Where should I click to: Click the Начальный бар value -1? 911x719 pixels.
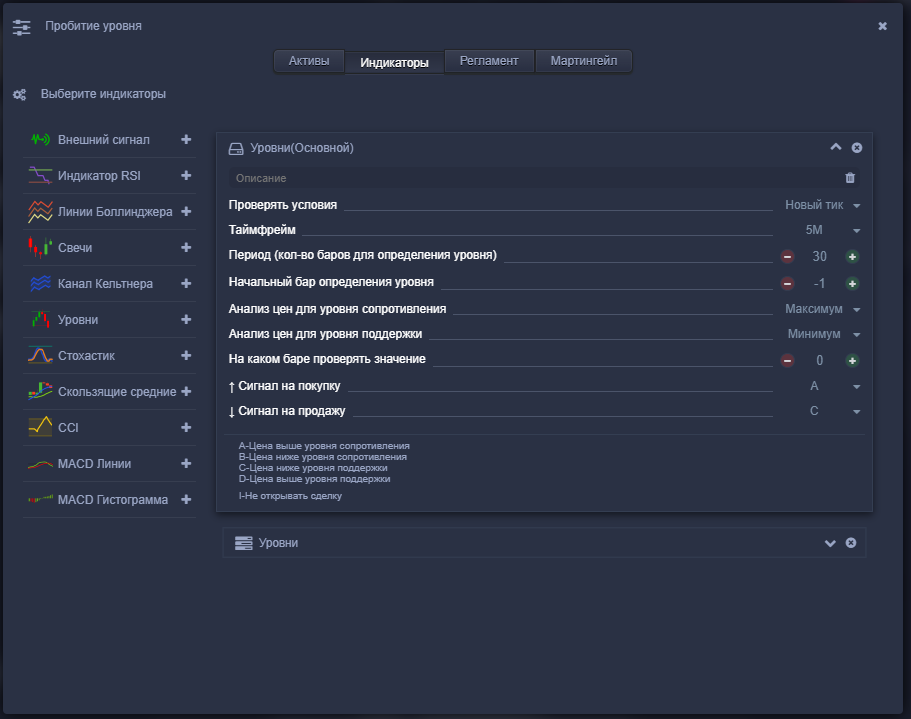point(819,283)
